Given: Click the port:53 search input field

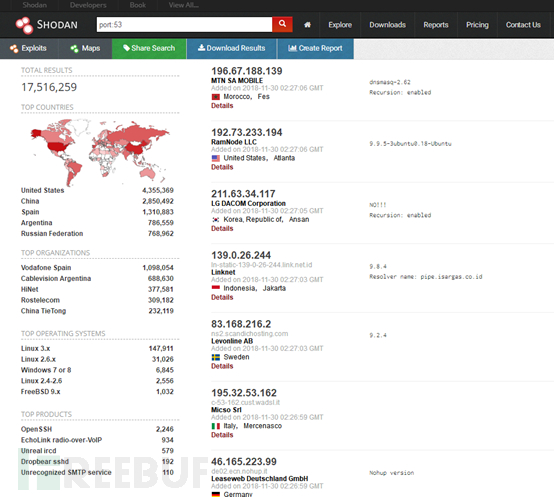Looking at the screenshot, I should pyautogui.click(x=184, y=25).
